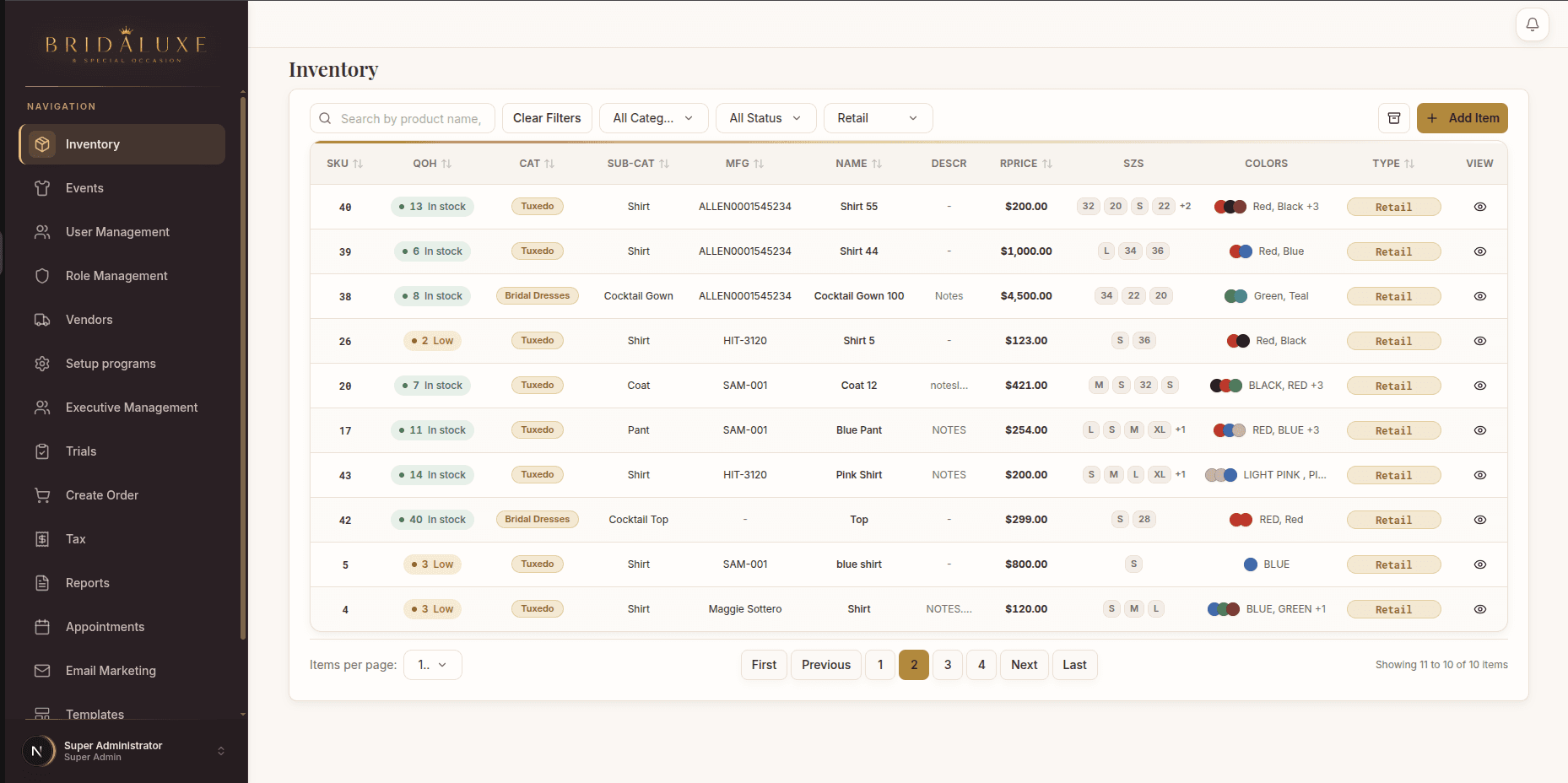Click the Role Management shield icon

pos(42,276)
